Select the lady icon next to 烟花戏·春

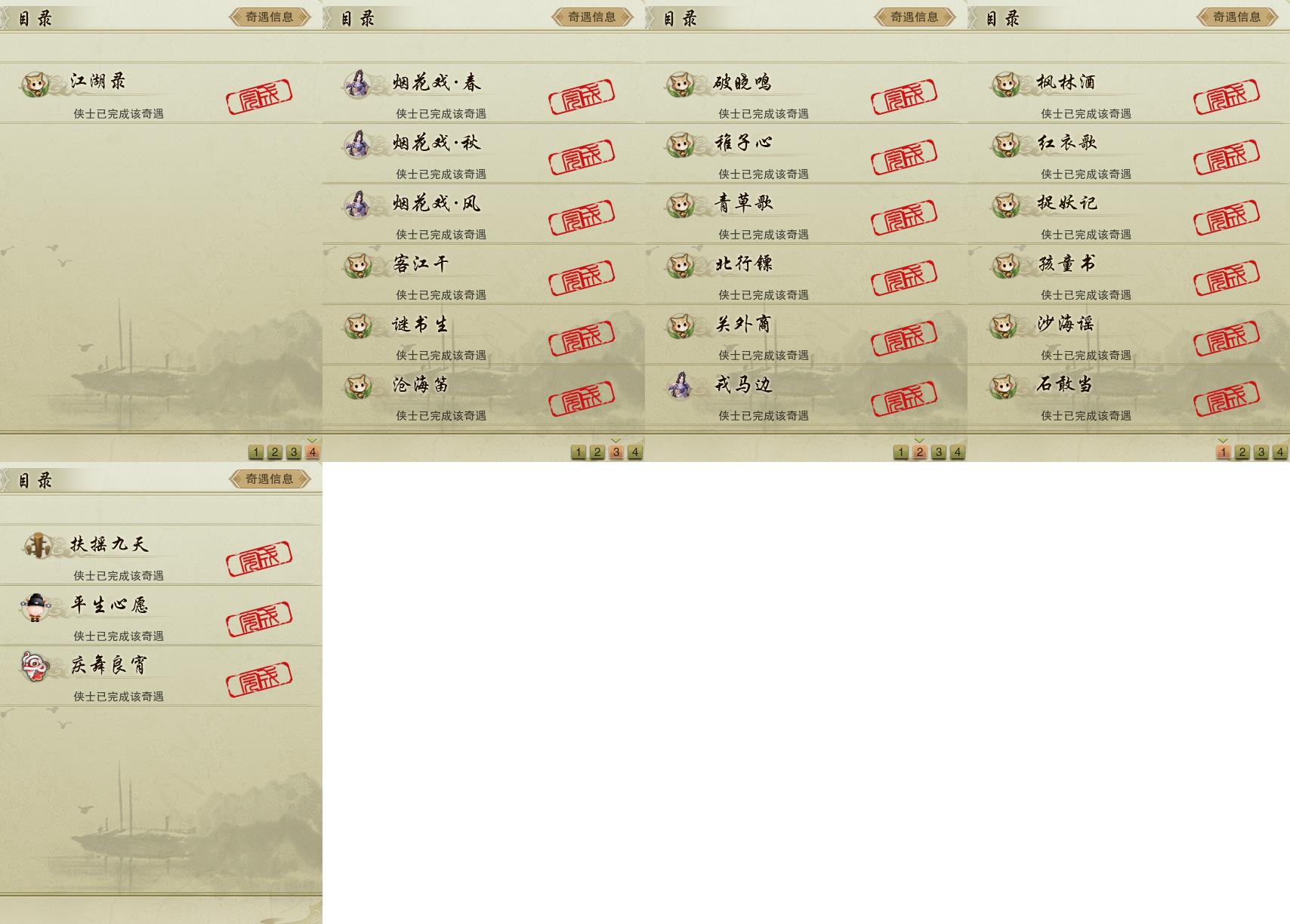point(357,84)
